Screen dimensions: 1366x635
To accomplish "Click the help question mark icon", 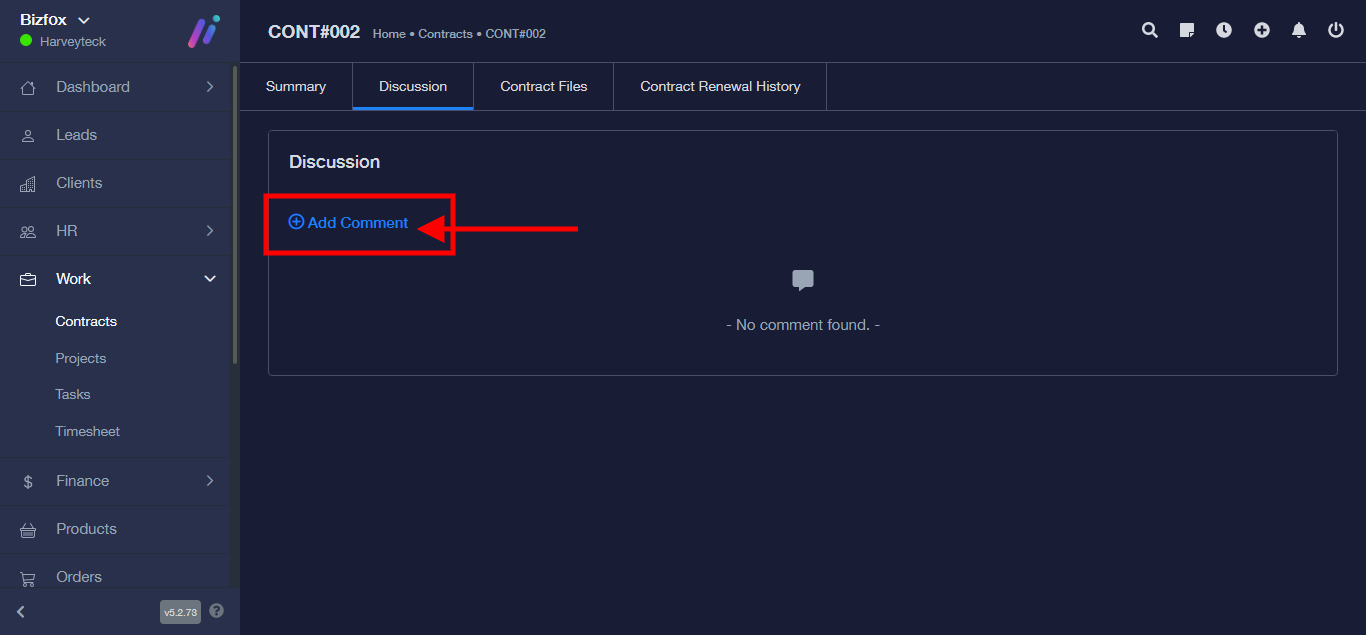I will (217, 611).
